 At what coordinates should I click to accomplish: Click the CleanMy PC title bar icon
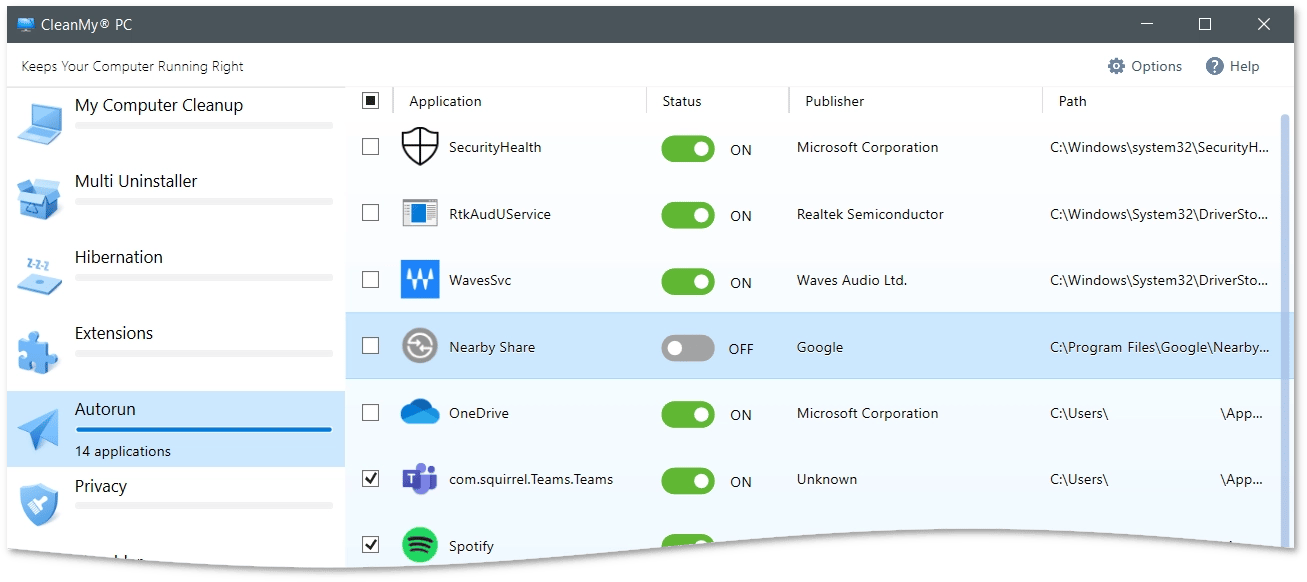26,25
